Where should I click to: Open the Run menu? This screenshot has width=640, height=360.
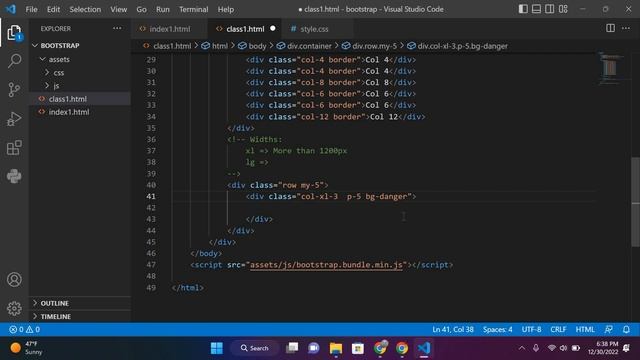click(162, 9)
